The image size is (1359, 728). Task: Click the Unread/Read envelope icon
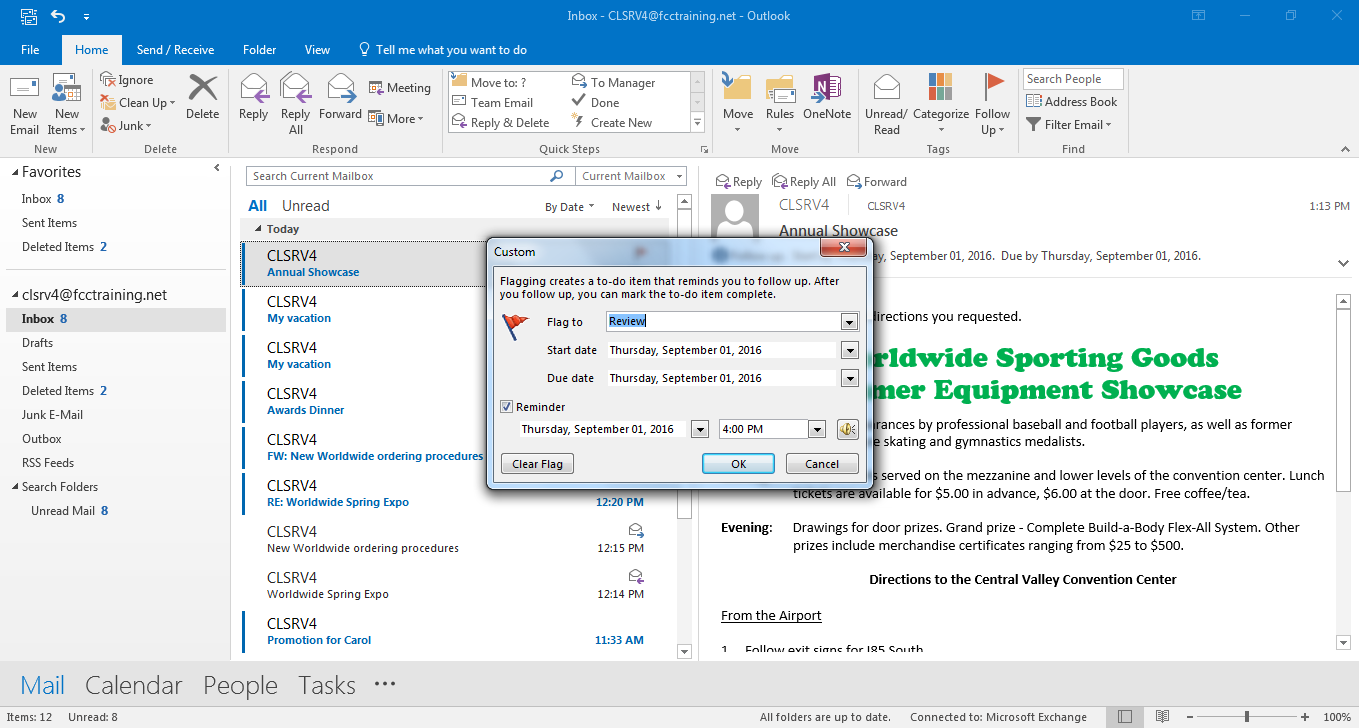pyautogui.click(x=887, y=88)
